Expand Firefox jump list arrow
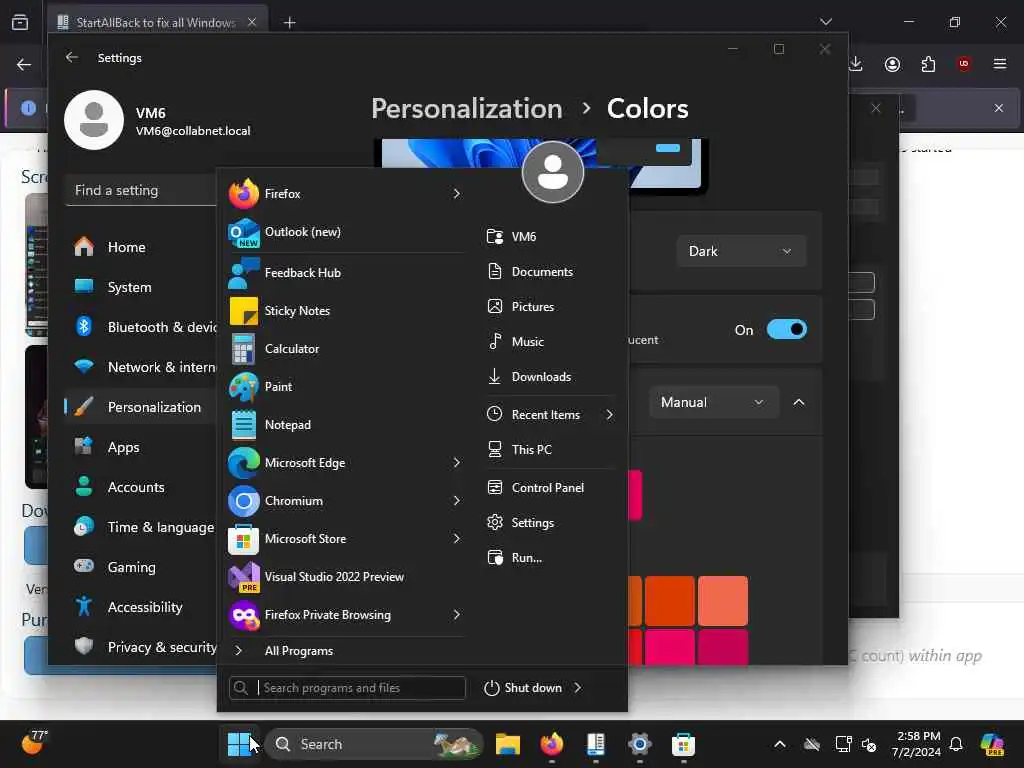The height and width of the screenshot is (768, 1024). (456, 194)
